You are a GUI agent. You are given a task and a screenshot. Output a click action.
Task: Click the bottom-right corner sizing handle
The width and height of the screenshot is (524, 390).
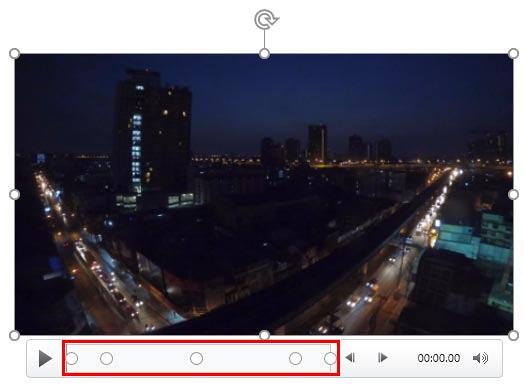pos(513,336)
